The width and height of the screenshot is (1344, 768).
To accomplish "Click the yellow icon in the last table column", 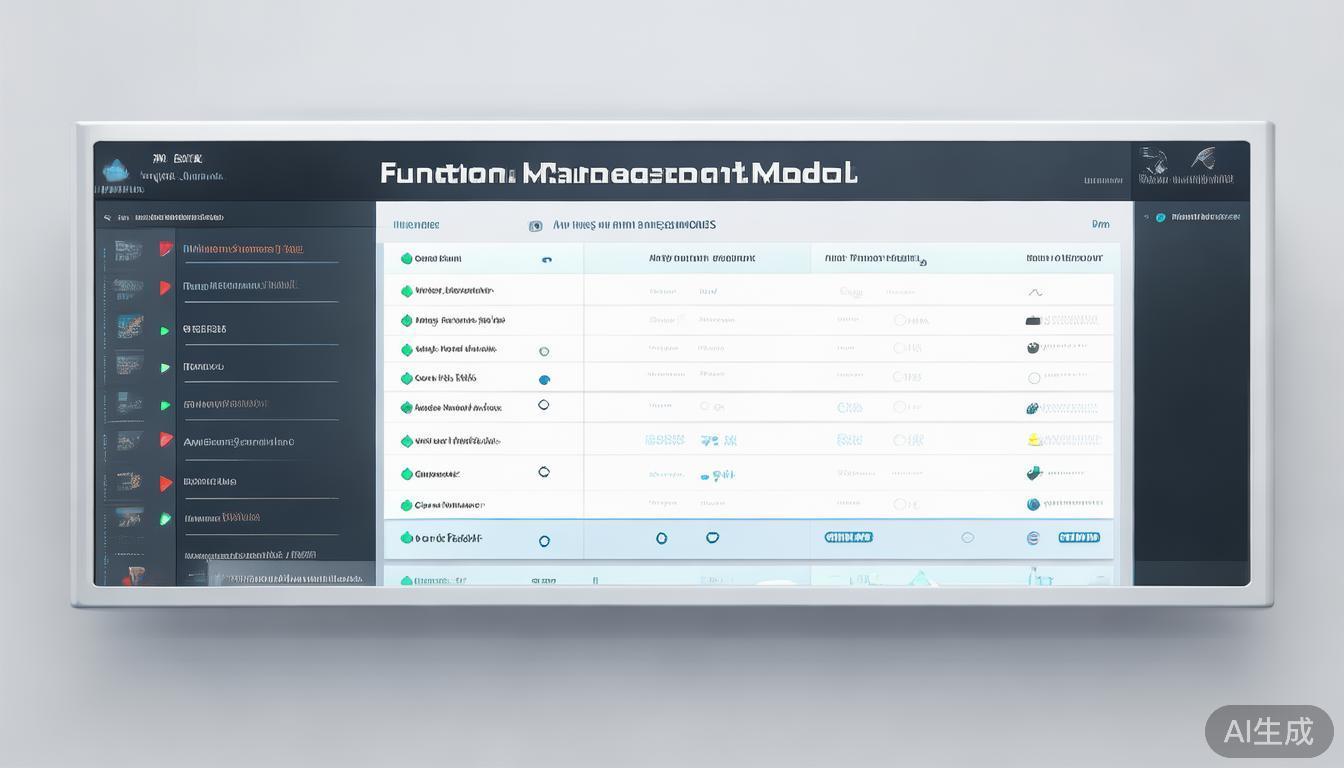I will click(x=1035, y=440).
